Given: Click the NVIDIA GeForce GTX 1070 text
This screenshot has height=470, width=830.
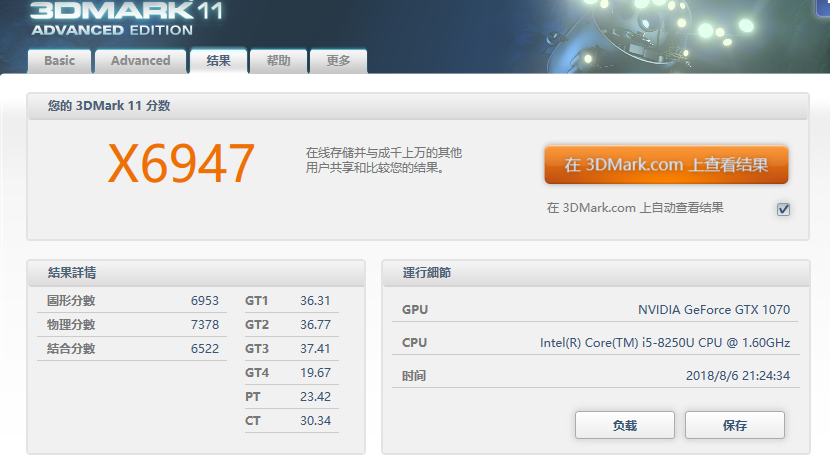Looking at the screenshot, I should (714, 310).
